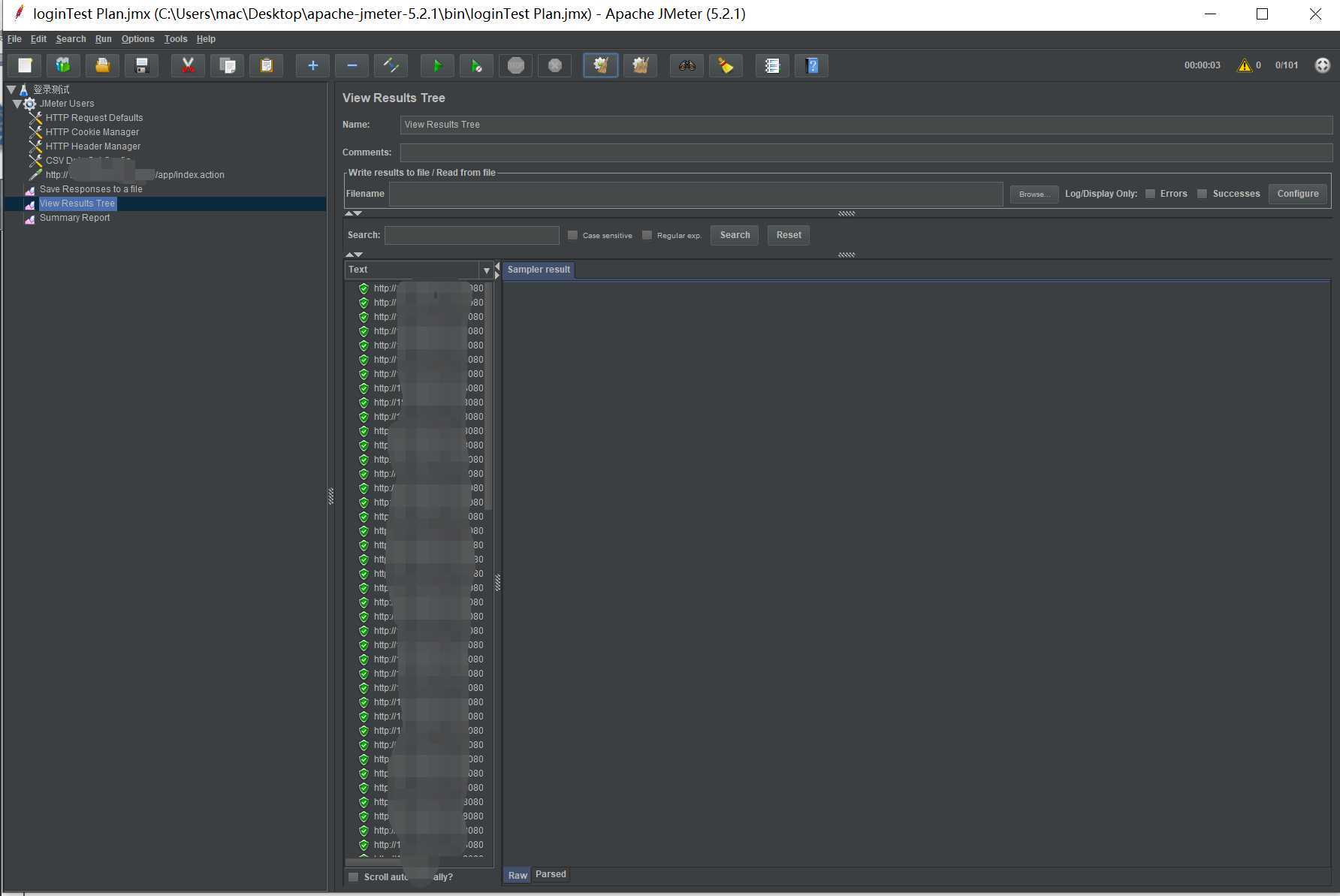Toggle the Regular exp. checkbox
Viewport: 1340px width, 896px height.
(647, 235)
